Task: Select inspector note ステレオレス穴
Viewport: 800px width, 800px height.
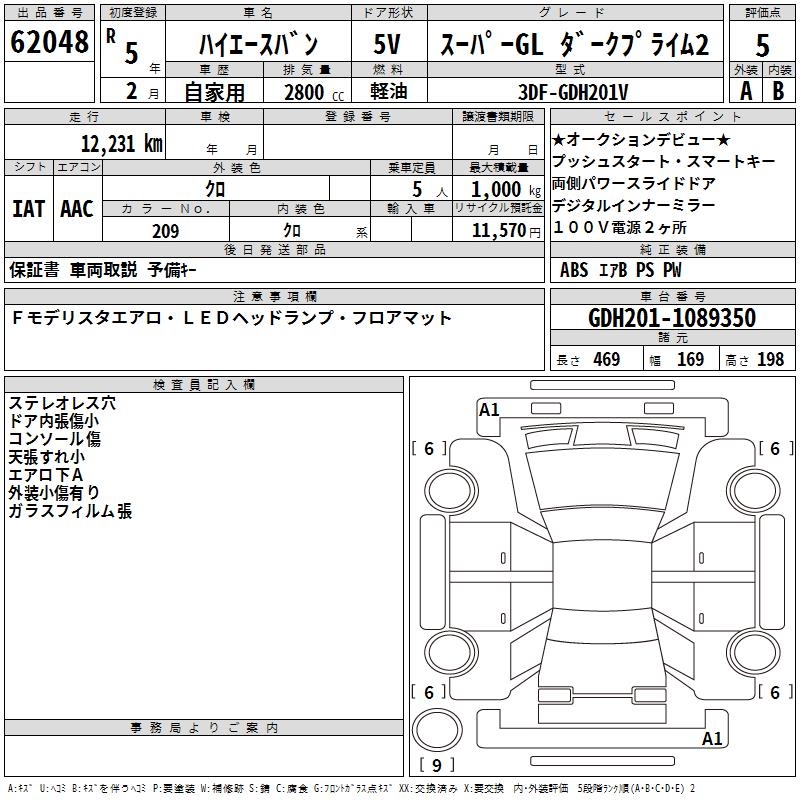Action: (62, 403)
